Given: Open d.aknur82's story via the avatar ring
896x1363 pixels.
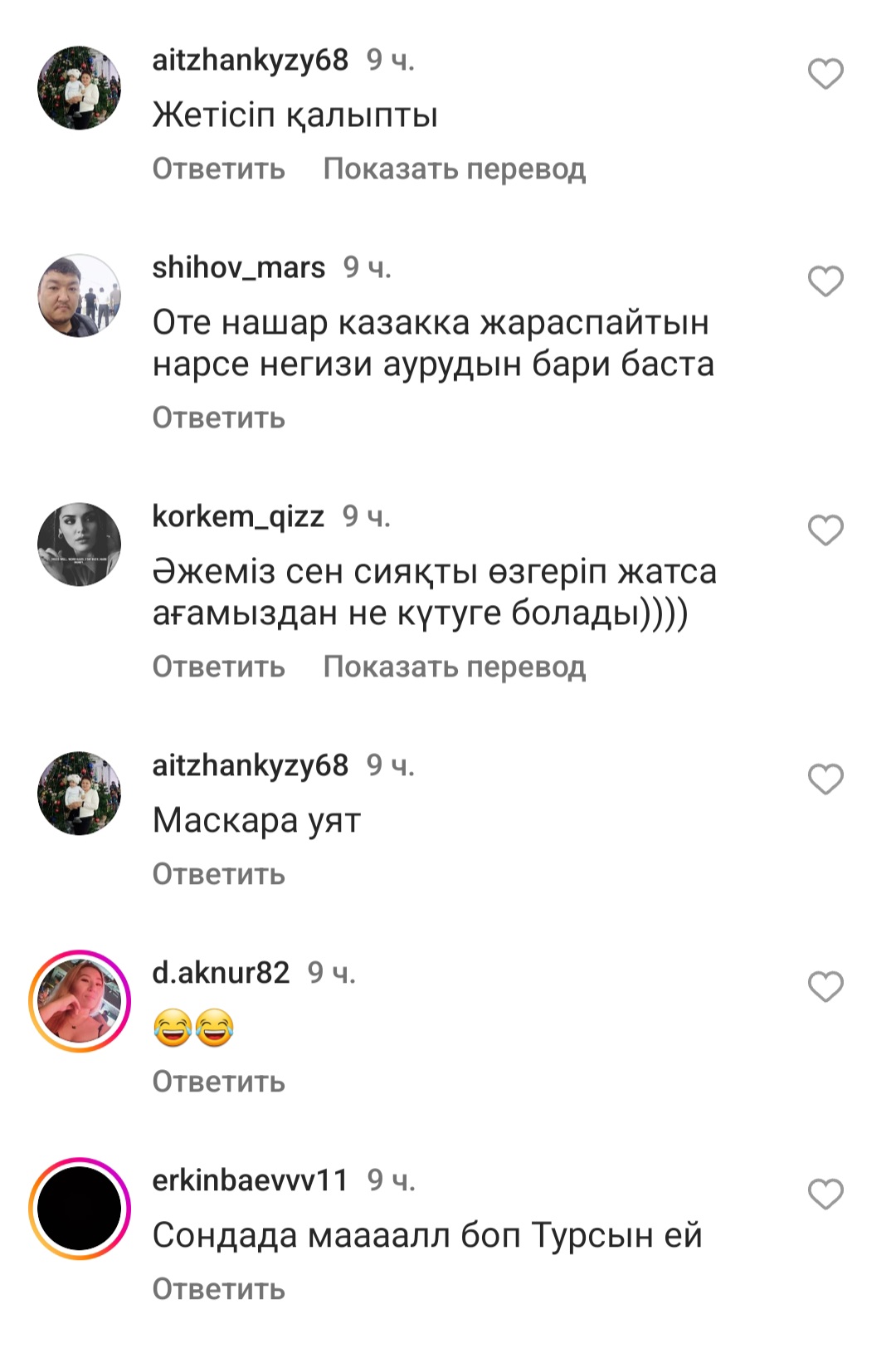Looking at the screenshot, I should (80, 1001).
